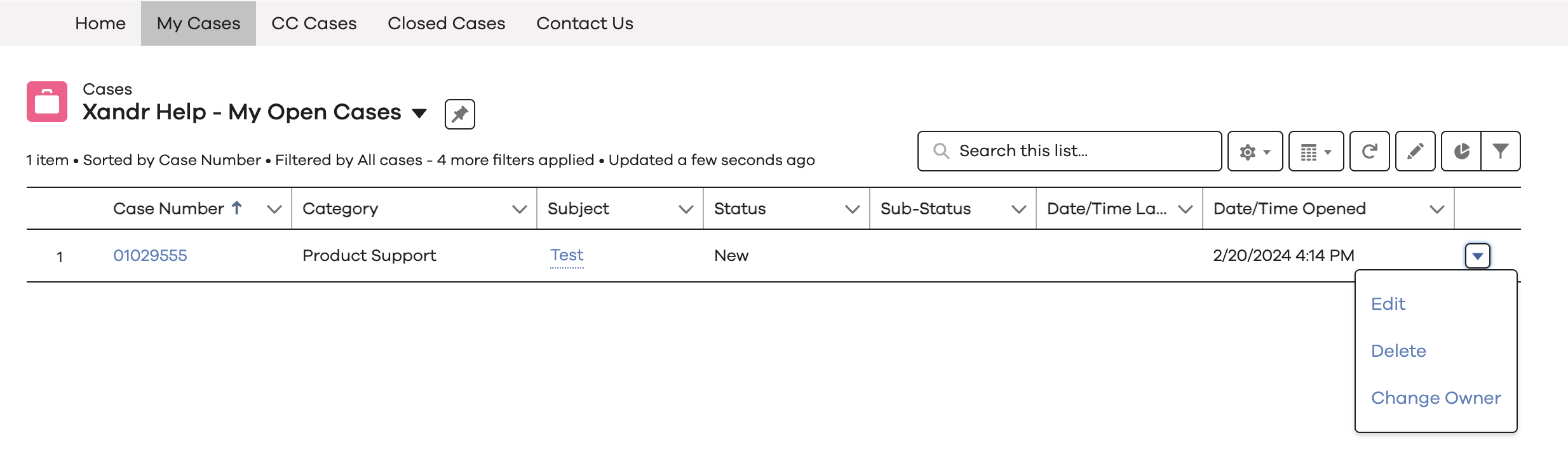Click the Search this list field
The height and width of the screenshot is (466, 1568).
(1070, 151)
